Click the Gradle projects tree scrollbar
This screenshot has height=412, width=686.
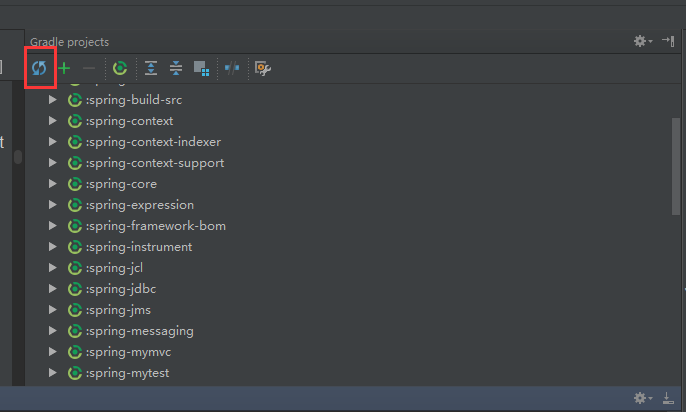click(x=676, y=166)
